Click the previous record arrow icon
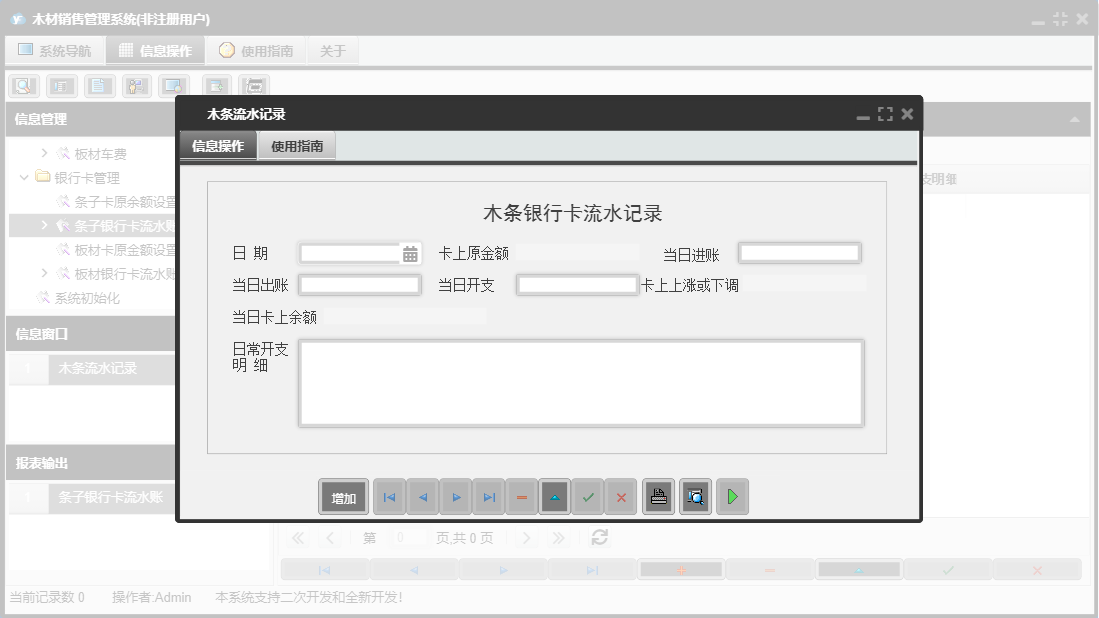Screen dimensions: 1099x618 pos(422,496)
